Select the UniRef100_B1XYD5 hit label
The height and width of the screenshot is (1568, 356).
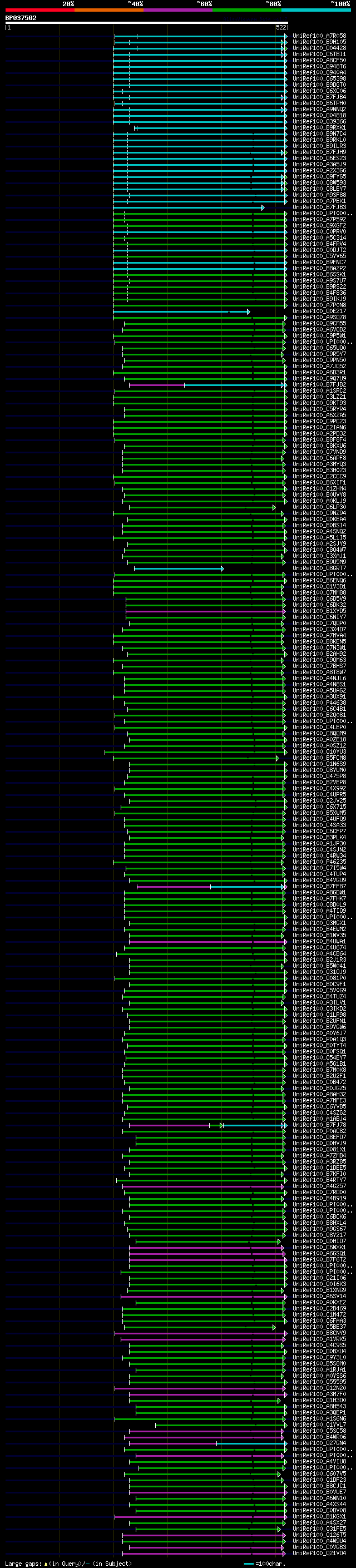319,611
